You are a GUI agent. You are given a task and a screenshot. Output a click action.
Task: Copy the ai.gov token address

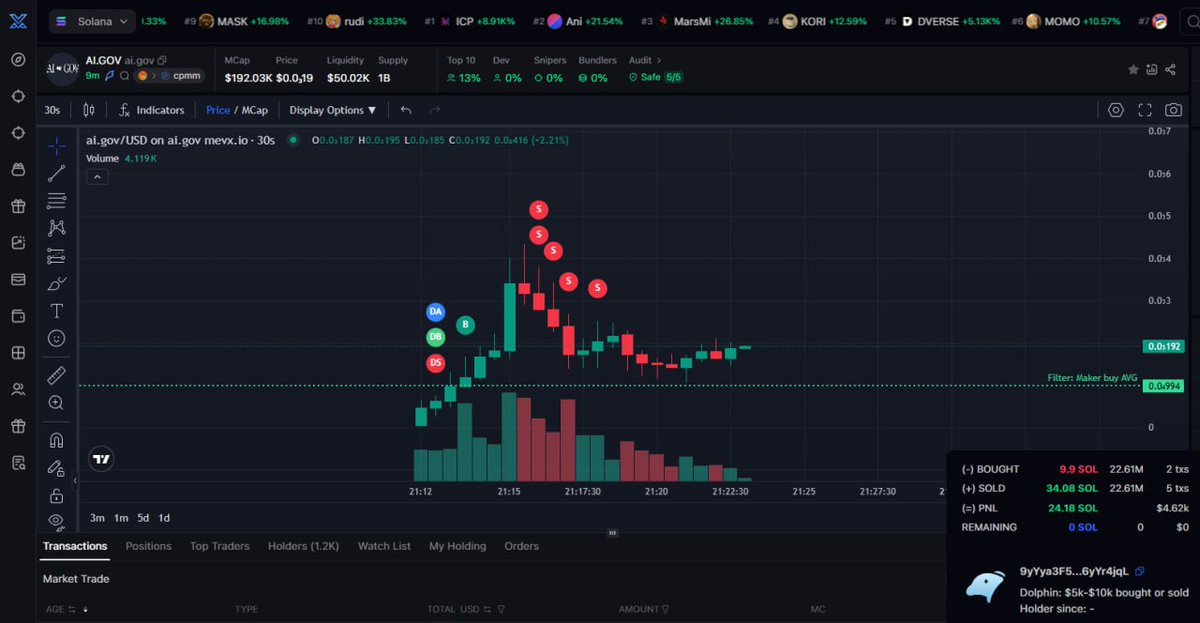[163, 61]
